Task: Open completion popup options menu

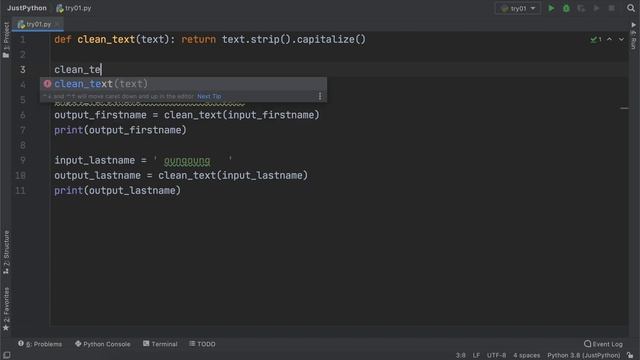Action: point(320,96)
